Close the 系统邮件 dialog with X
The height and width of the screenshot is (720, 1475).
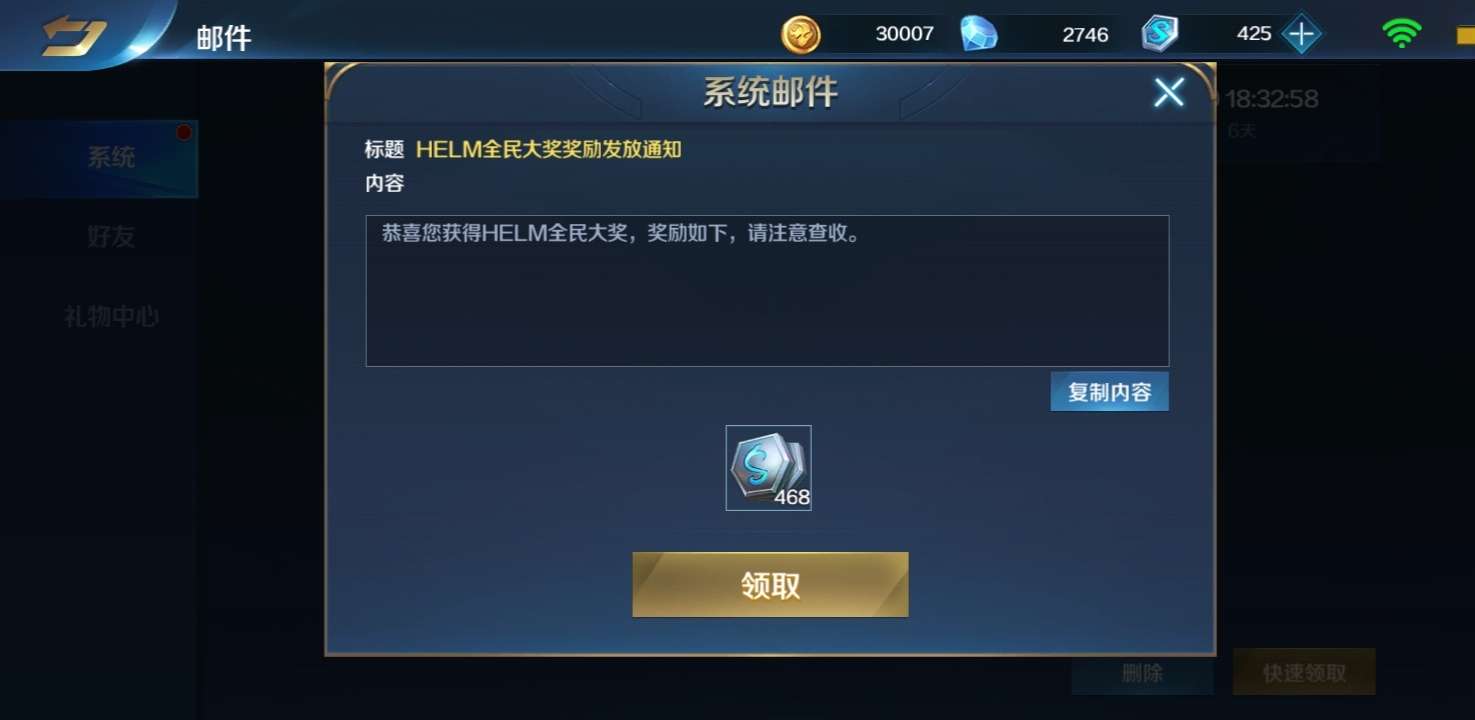pos(1168,93)
